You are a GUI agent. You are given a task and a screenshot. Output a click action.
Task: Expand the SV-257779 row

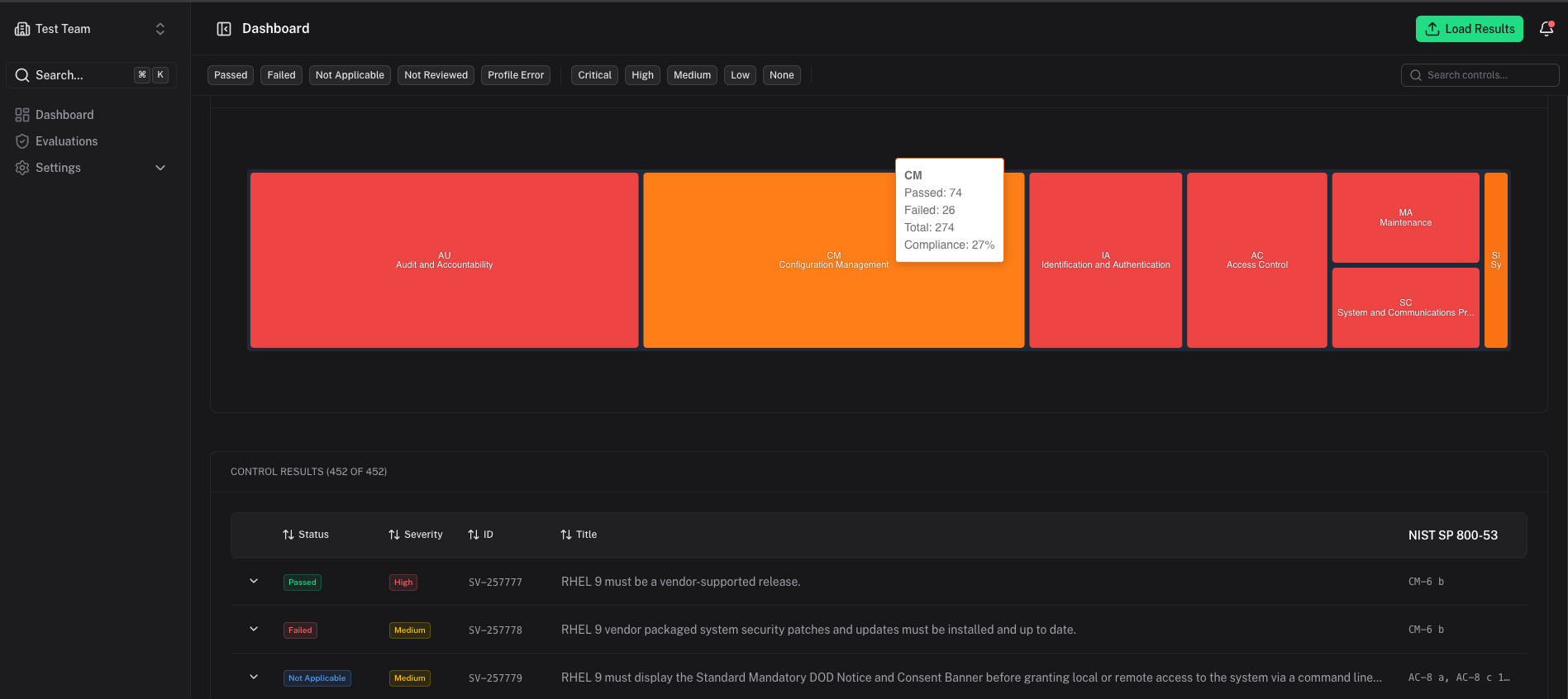coord(254,677)
